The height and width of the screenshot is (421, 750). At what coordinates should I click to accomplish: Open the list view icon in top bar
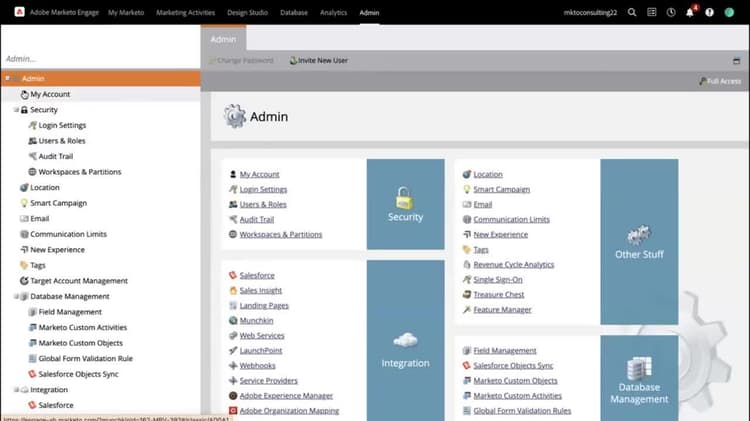(651, 12)
